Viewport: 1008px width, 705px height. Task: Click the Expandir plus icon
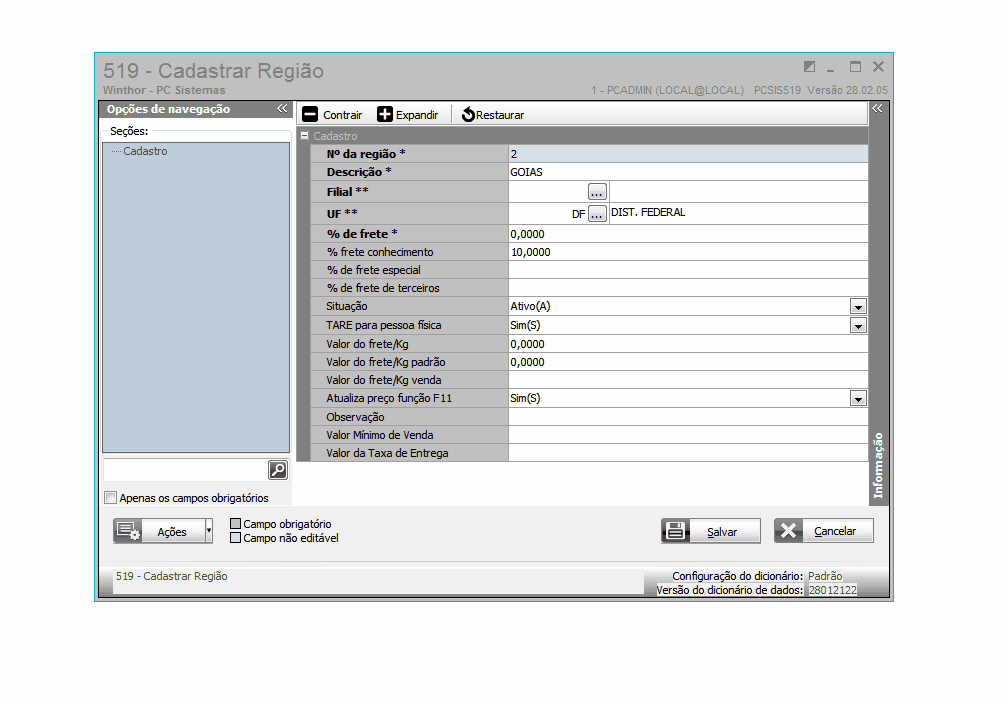384,114
